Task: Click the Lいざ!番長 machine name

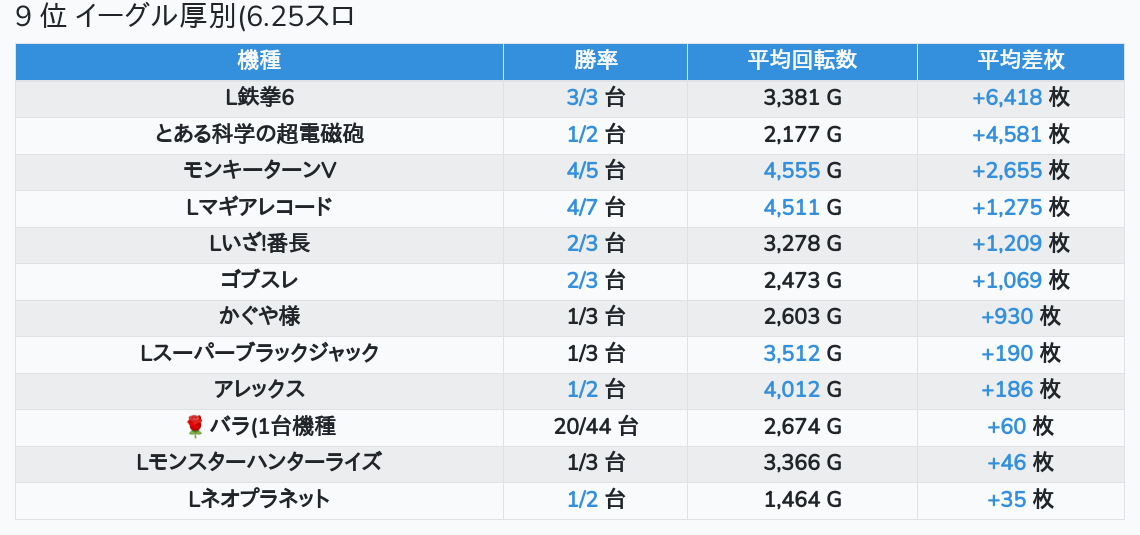Action: click(x=259, y=244)
